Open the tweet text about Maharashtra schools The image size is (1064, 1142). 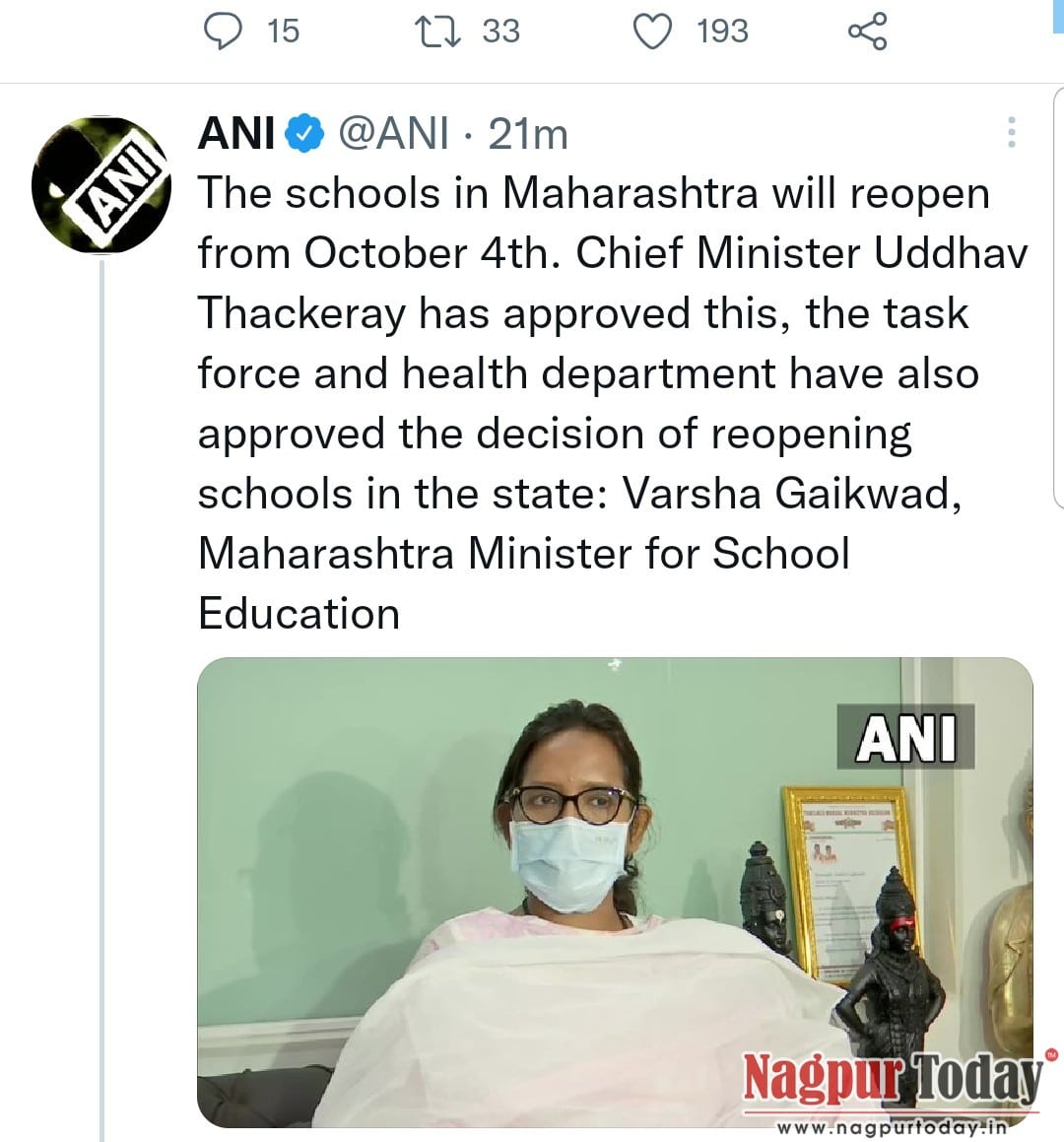coord(613,403)
